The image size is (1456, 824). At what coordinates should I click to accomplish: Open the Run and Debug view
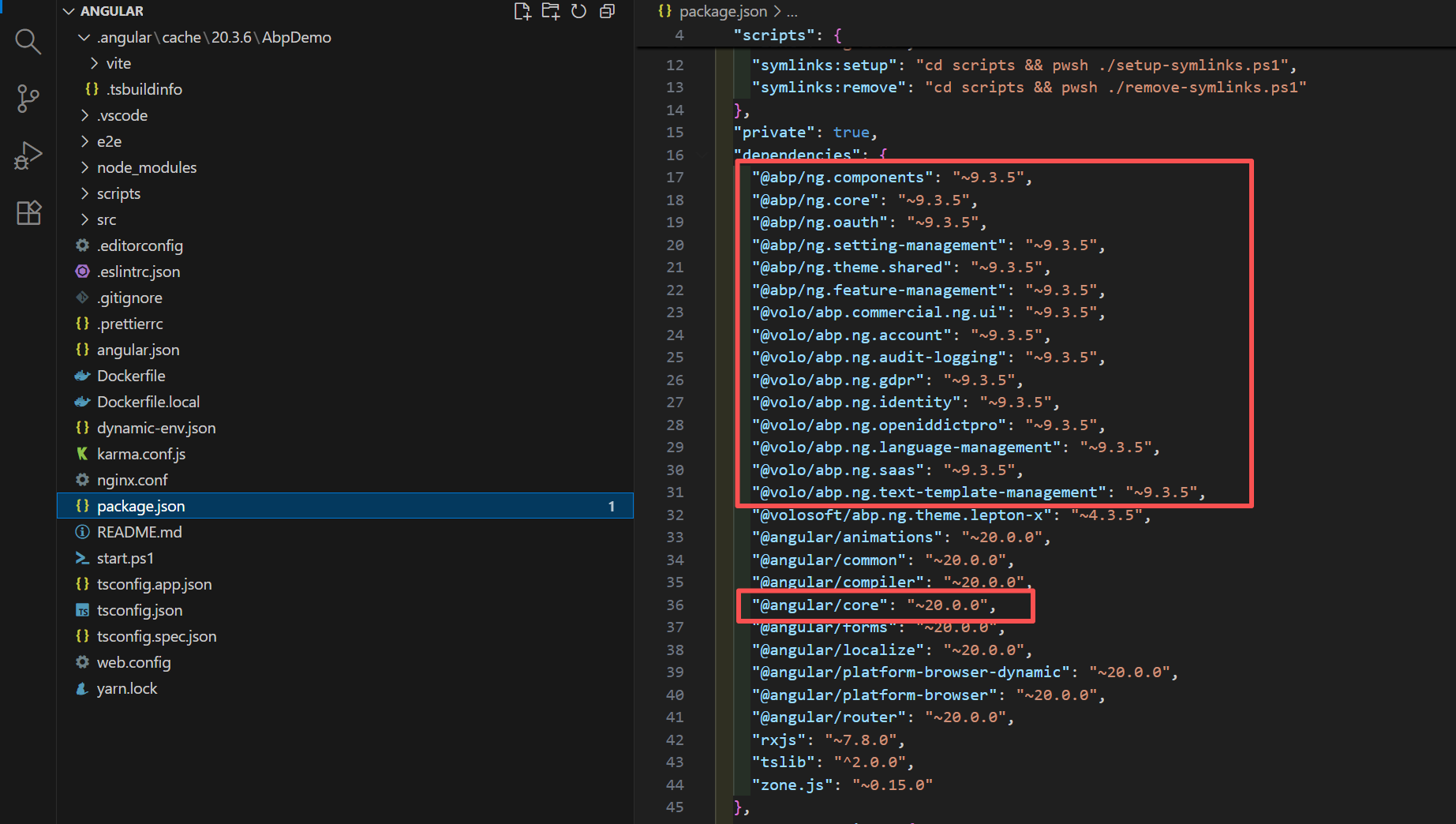[28, 155]
